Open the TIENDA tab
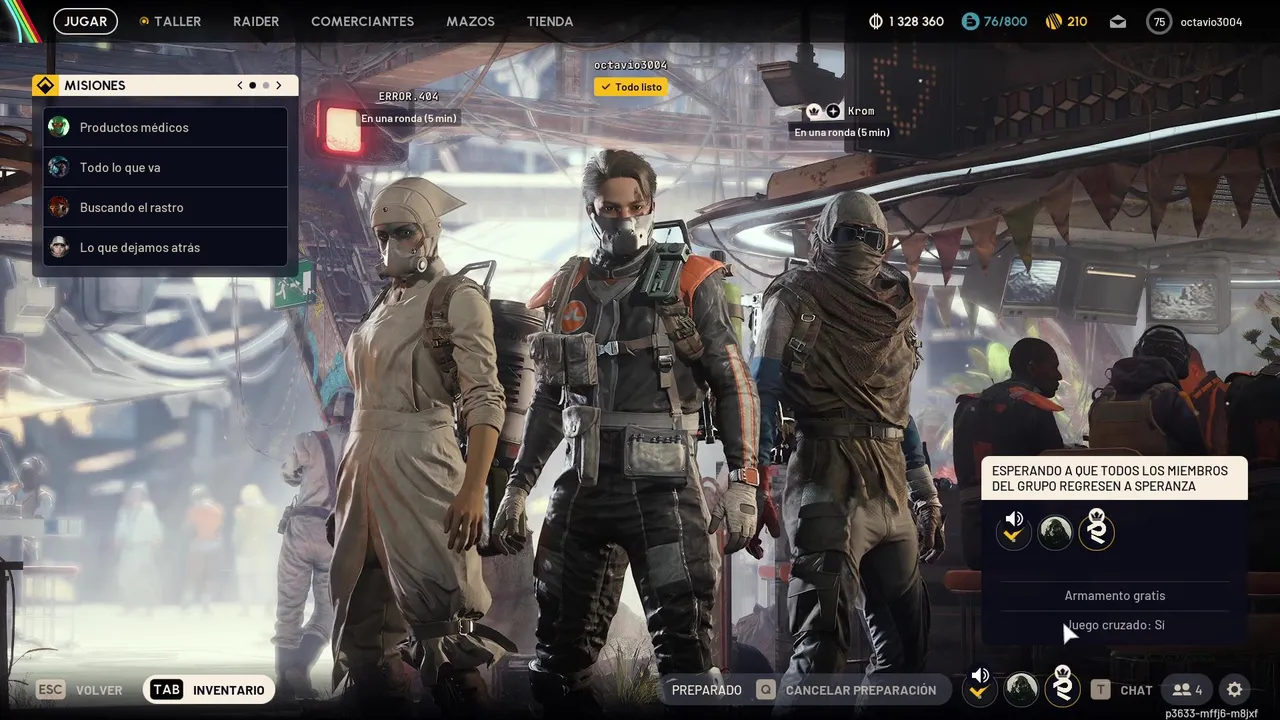 tap(550, 21)
